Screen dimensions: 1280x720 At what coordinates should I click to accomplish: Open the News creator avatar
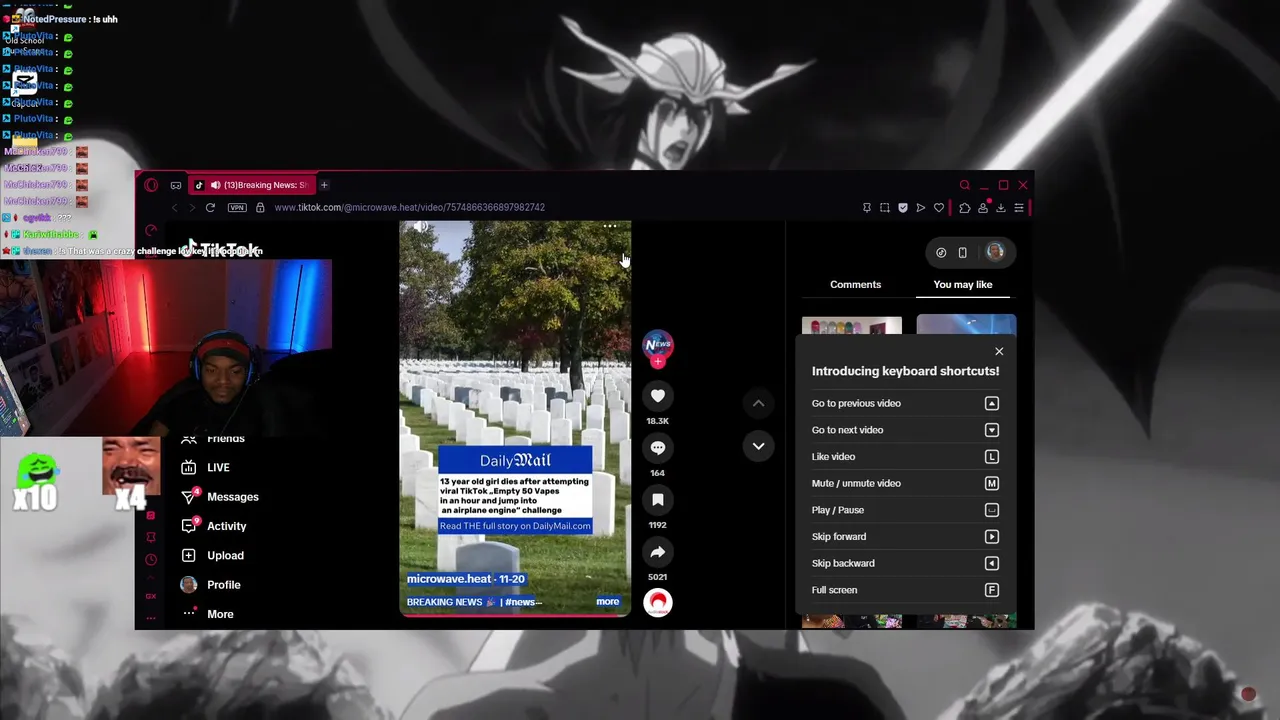657,344
